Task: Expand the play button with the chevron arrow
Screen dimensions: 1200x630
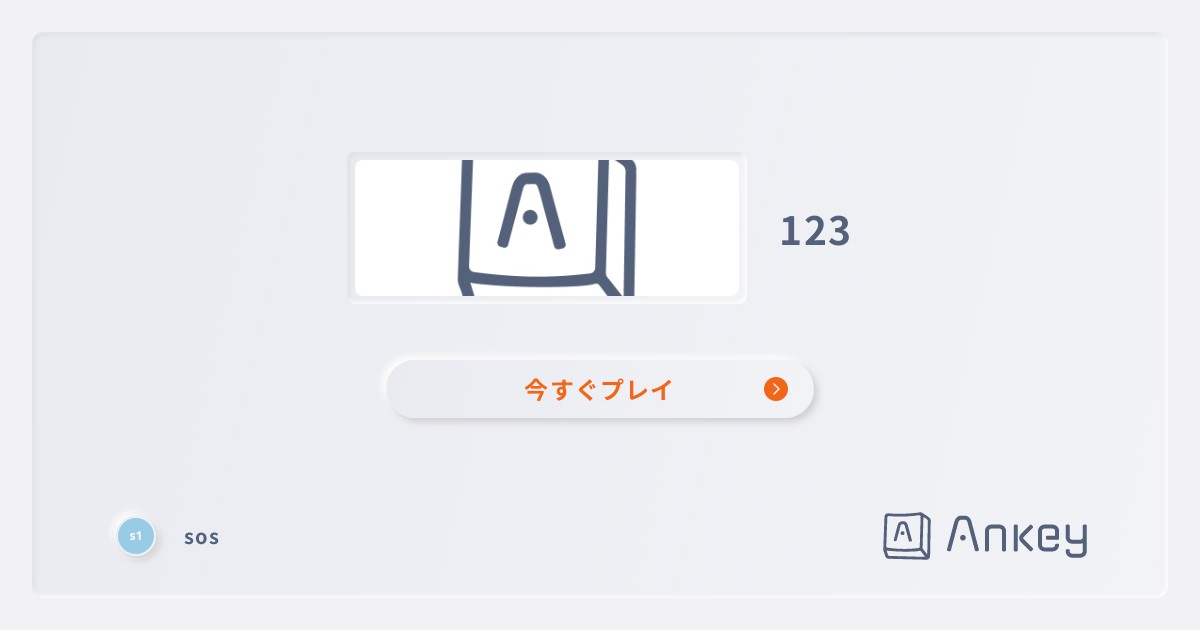Action: pos(598,389)
